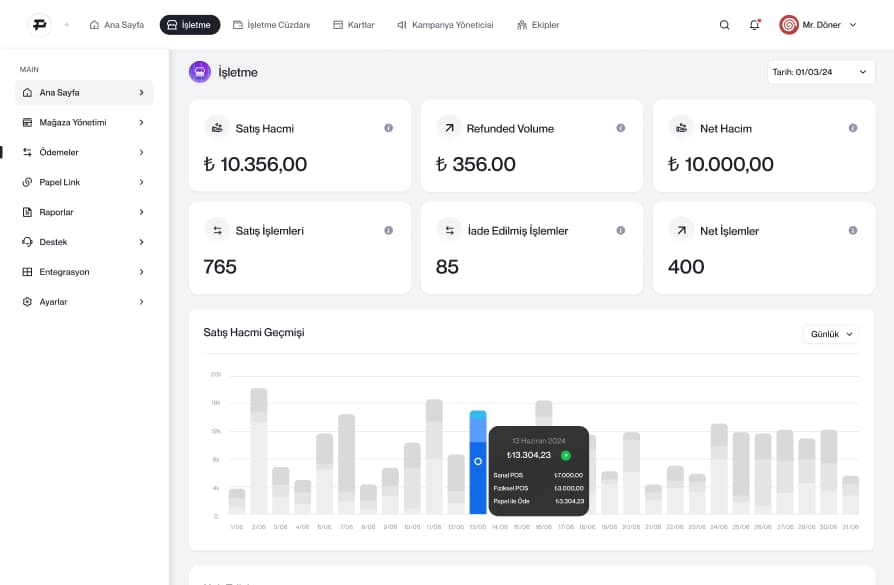This screenshot has width=894, height=585.
Task: Click info icon on Net Hacim card
Action: tap(852, 128)
